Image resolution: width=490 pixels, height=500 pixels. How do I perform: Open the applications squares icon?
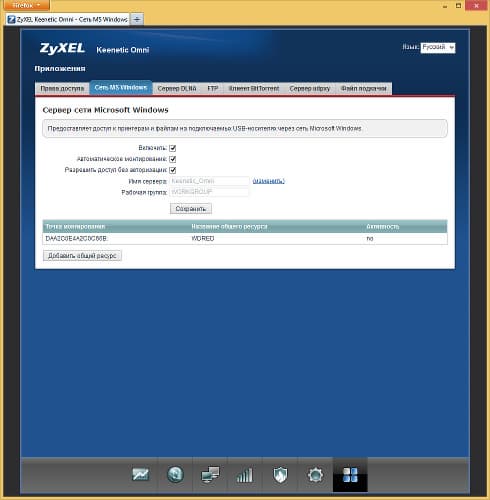(350, 475)
